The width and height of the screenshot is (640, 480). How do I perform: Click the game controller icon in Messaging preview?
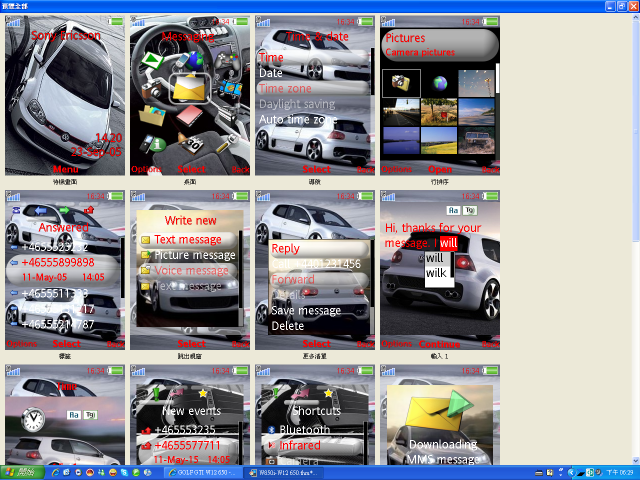coord(227,62)
